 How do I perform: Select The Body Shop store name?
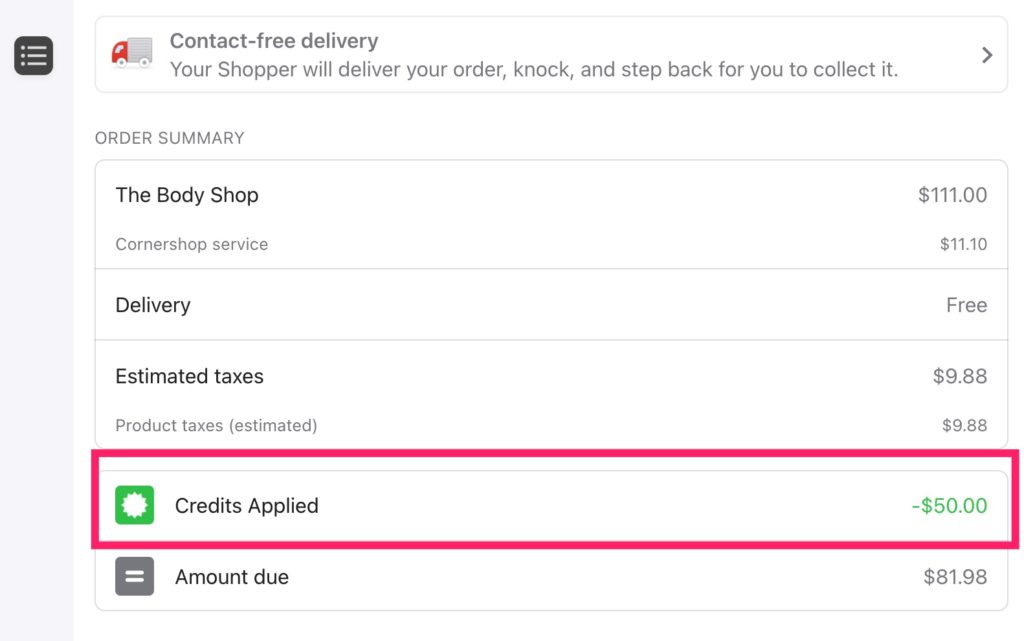(187, 195)
